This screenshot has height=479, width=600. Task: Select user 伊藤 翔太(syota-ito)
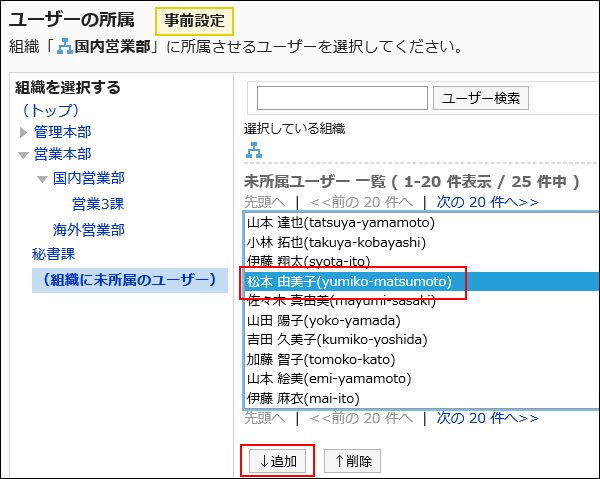[421, 261]
